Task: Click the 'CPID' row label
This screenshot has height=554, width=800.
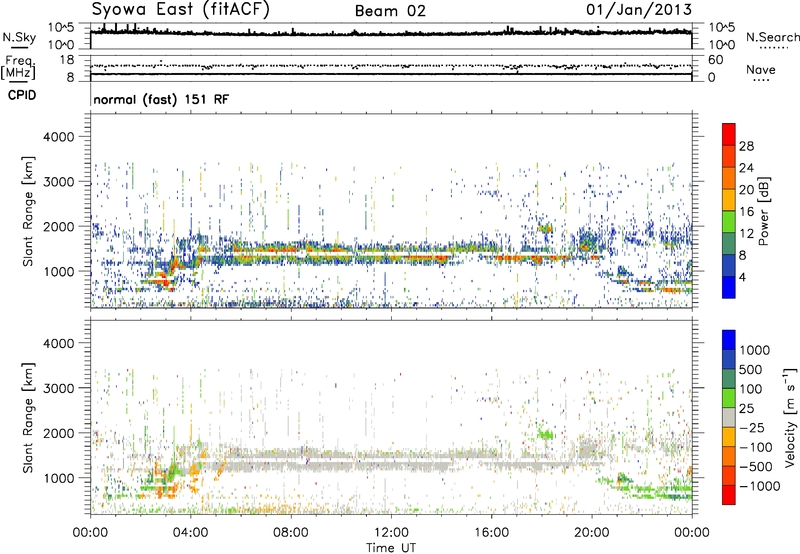Action: (22, 95)
